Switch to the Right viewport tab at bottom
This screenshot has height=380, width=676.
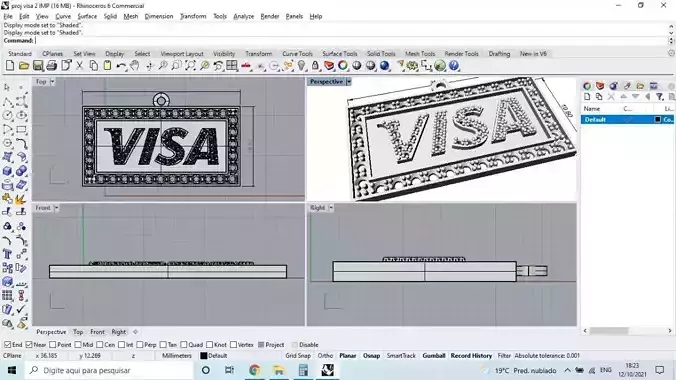119,332
